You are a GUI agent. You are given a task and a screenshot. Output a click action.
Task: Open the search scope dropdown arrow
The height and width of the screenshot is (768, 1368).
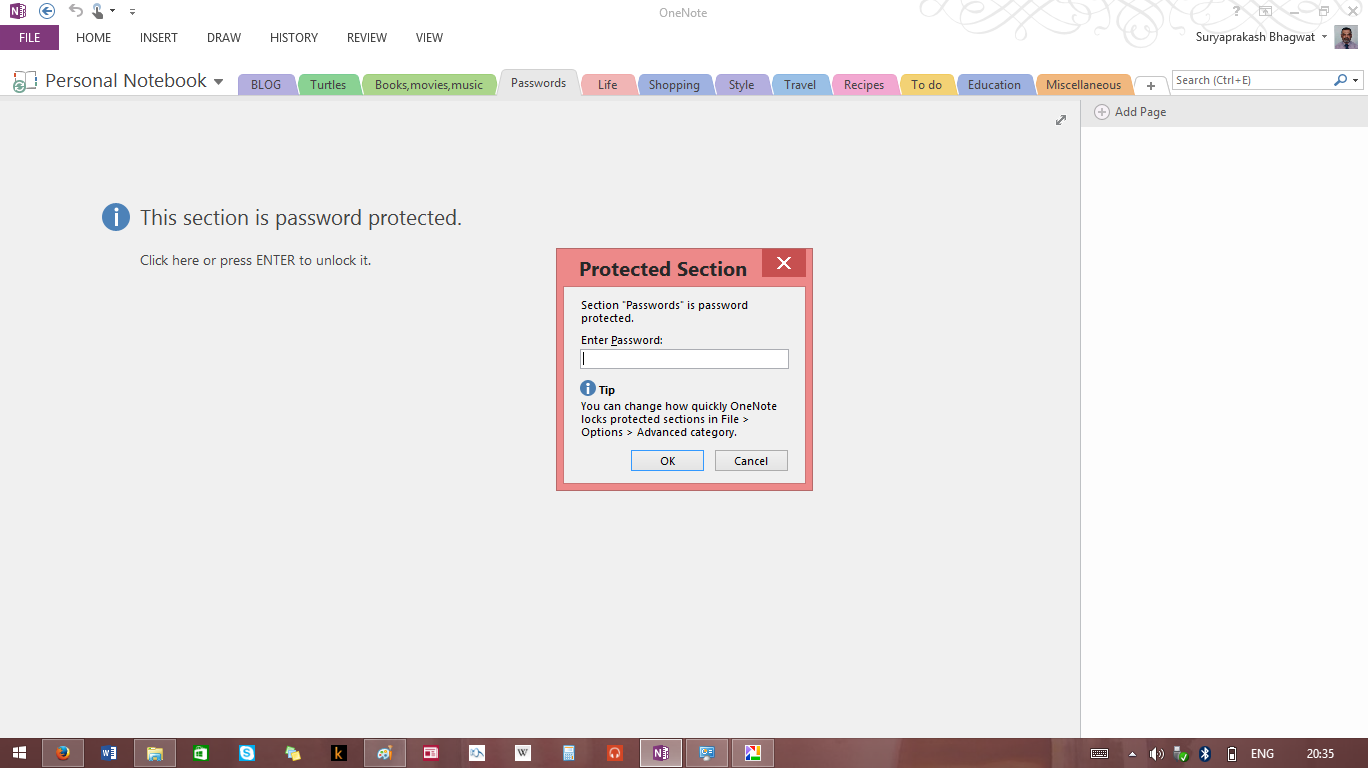[1356, 80]
